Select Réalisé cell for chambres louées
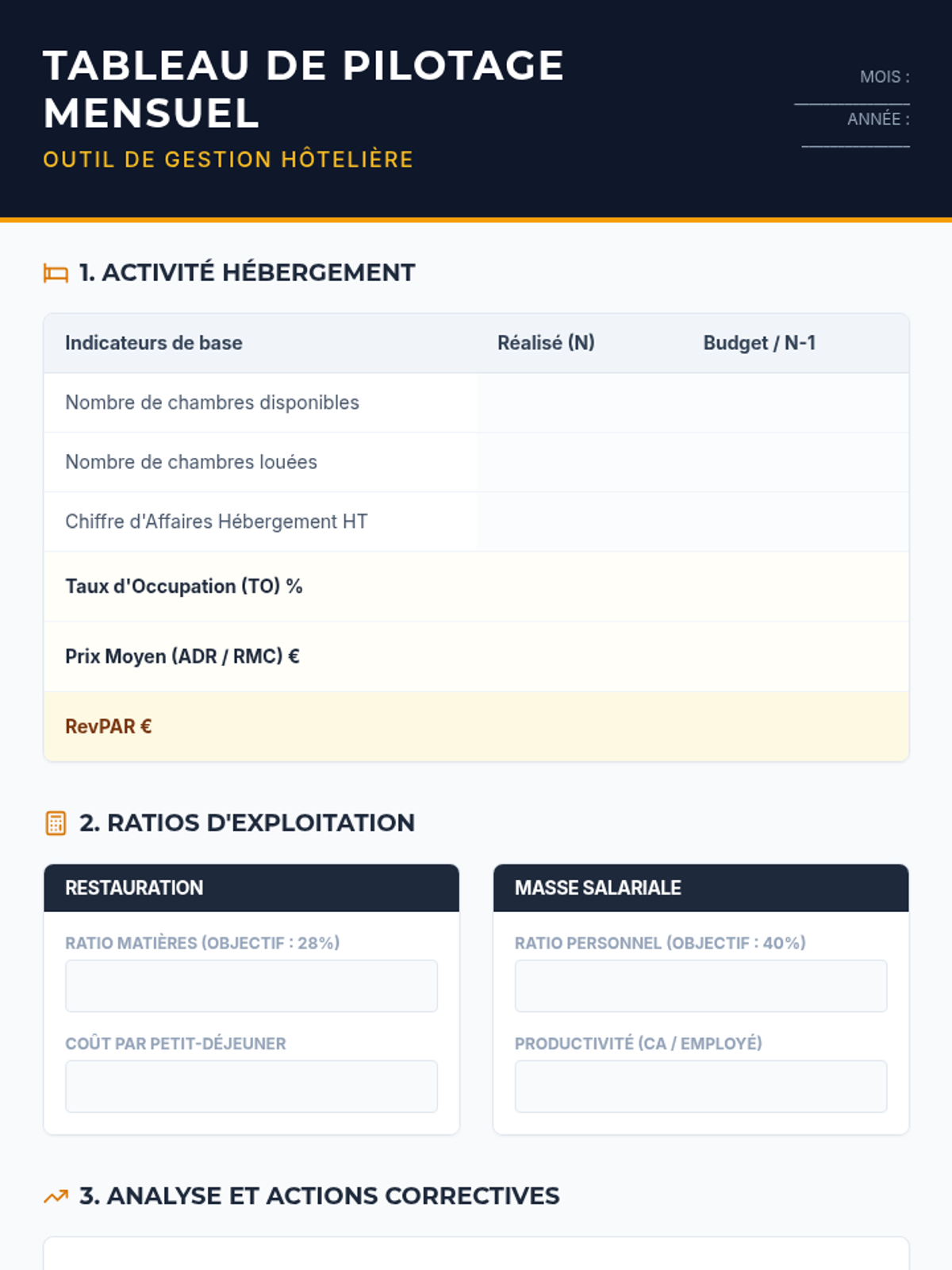952x1270 pixels. click(579, 463)
